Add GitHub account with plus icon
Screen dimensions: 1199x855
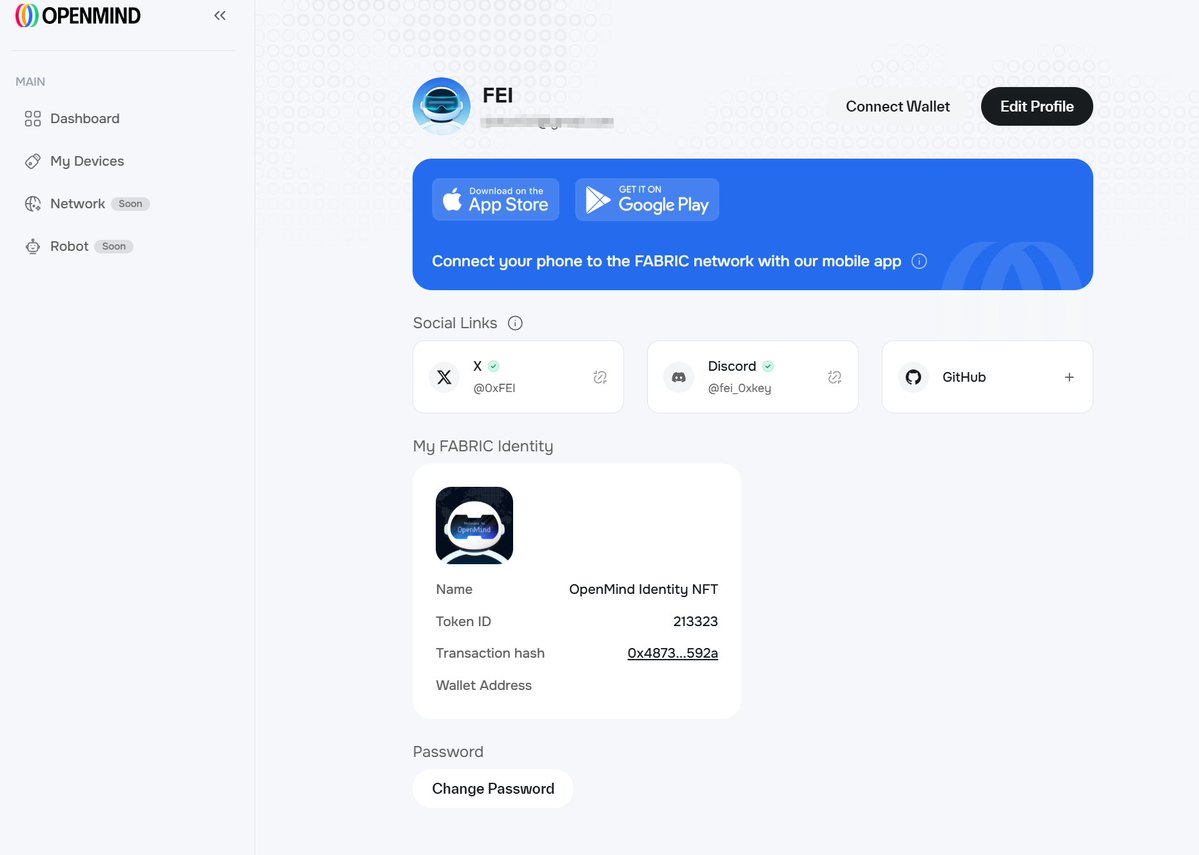(x=1069, y=377)
